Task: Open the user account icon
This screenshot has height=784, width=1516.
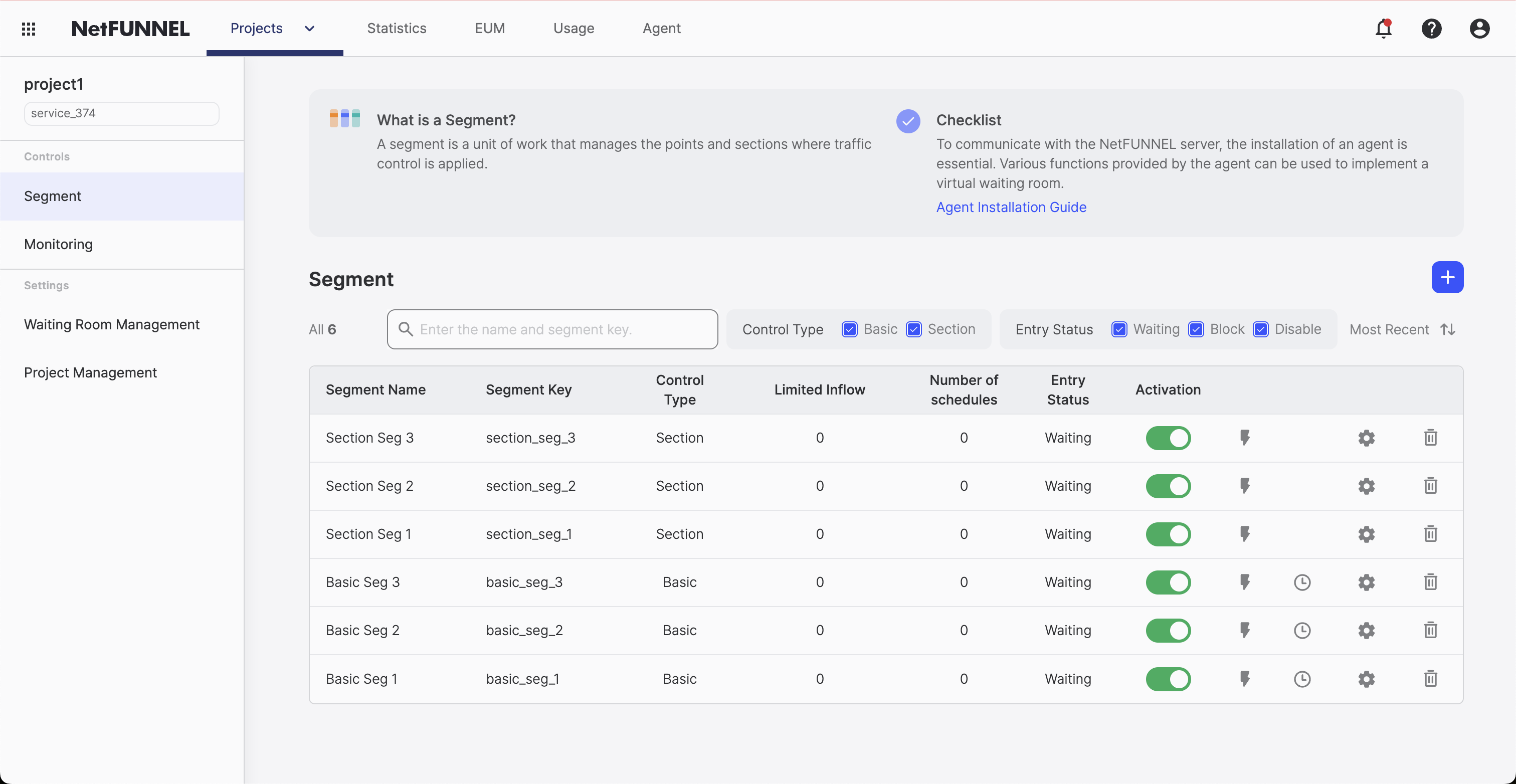Action: pyautogui.click(x=1479, y=28)
